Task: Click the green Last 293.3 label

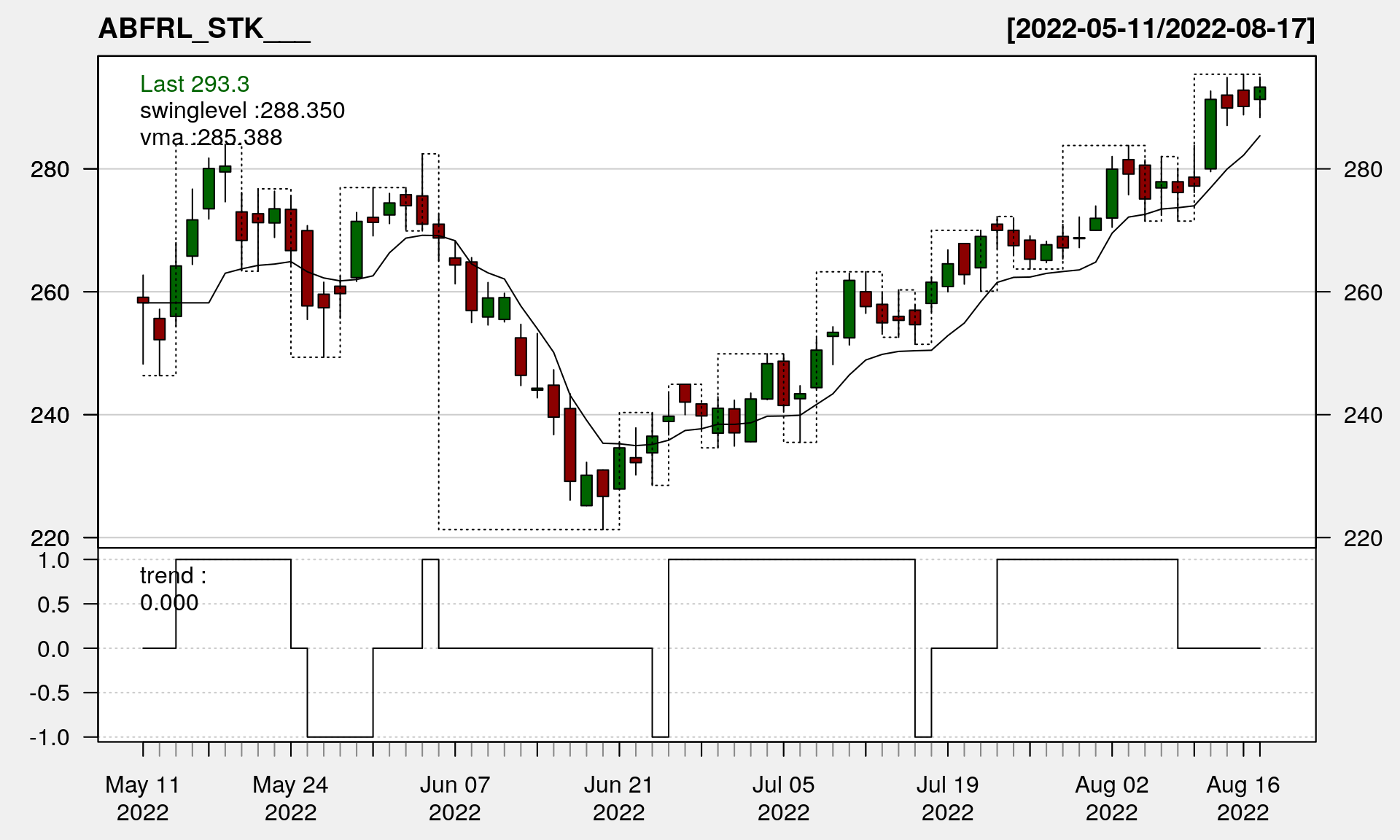Action: (195, 84)
